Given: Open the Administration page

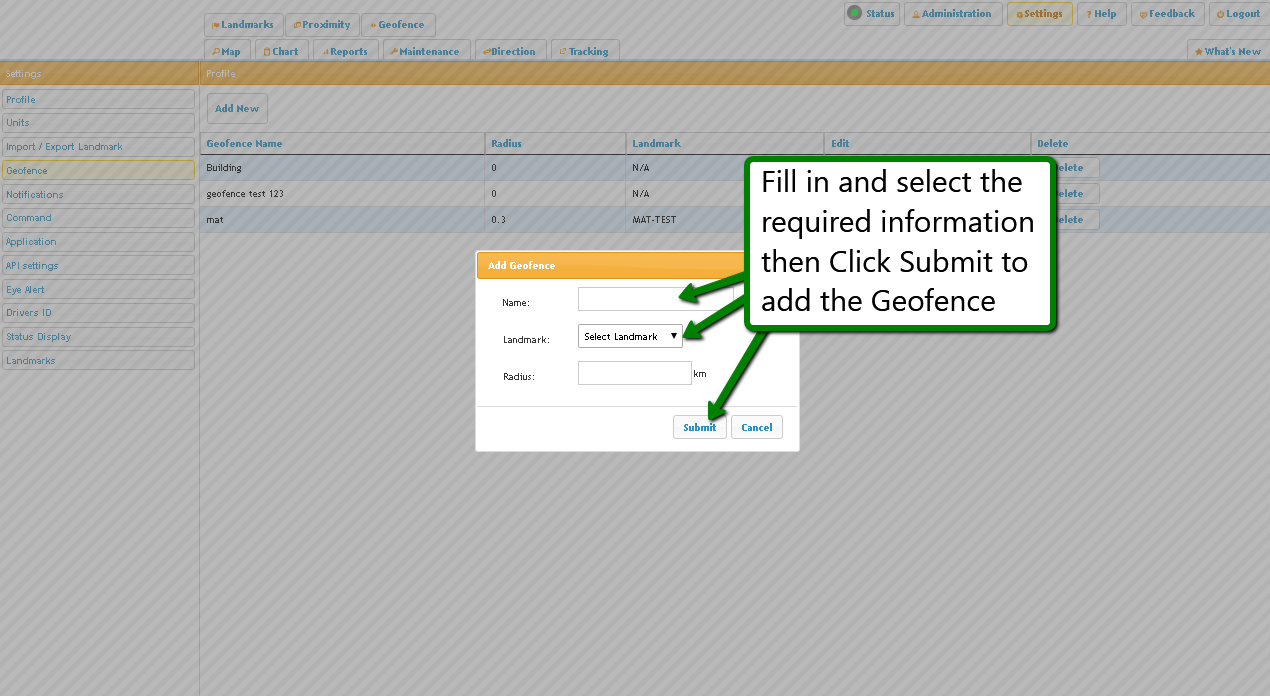Looking at the screenshot, I should click(953, 14).
